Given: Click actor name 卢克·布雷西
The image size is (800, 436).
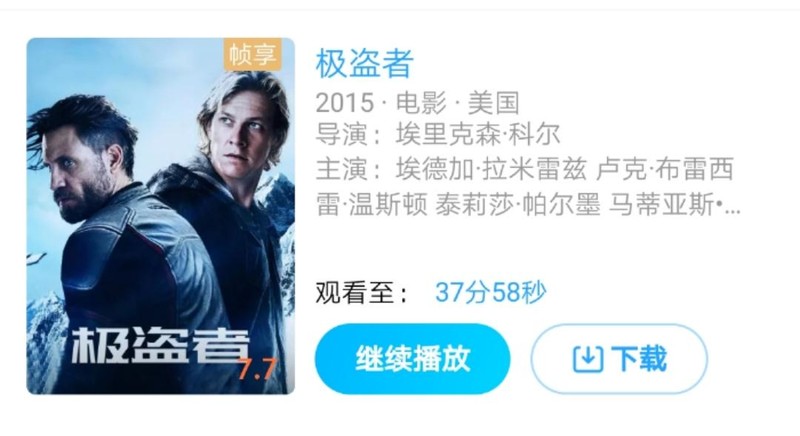Looking at the screenshot, I should [x=664, y=170].
